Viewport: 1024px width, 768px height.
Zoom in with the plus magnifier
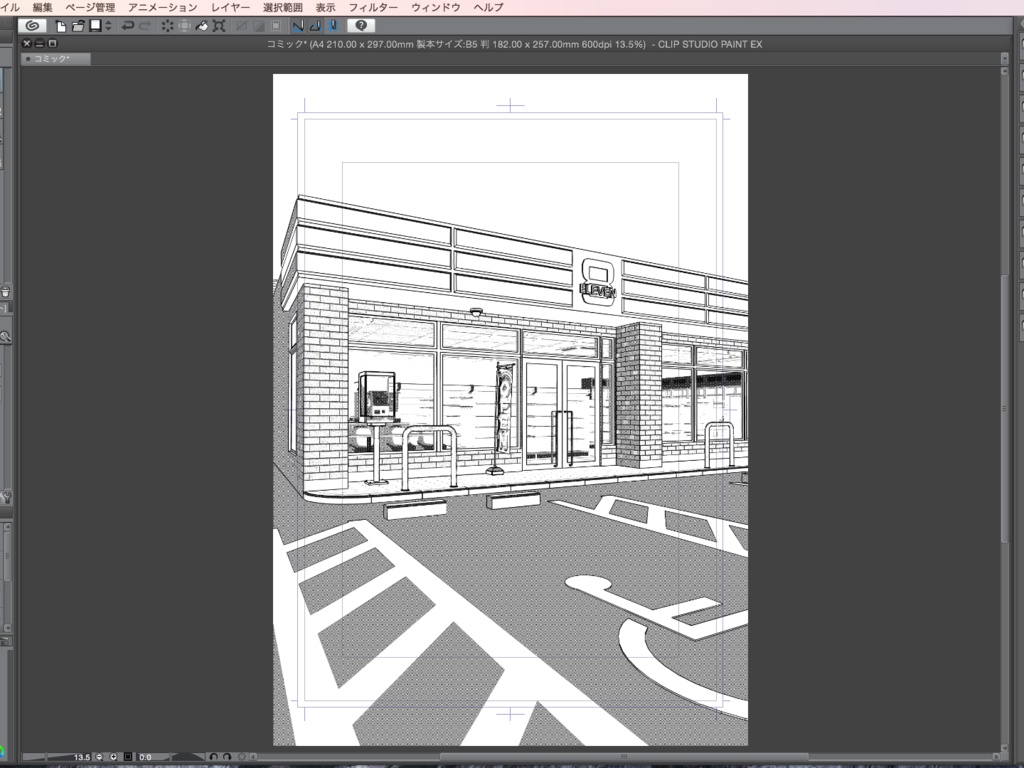click(x=114, y=757)
